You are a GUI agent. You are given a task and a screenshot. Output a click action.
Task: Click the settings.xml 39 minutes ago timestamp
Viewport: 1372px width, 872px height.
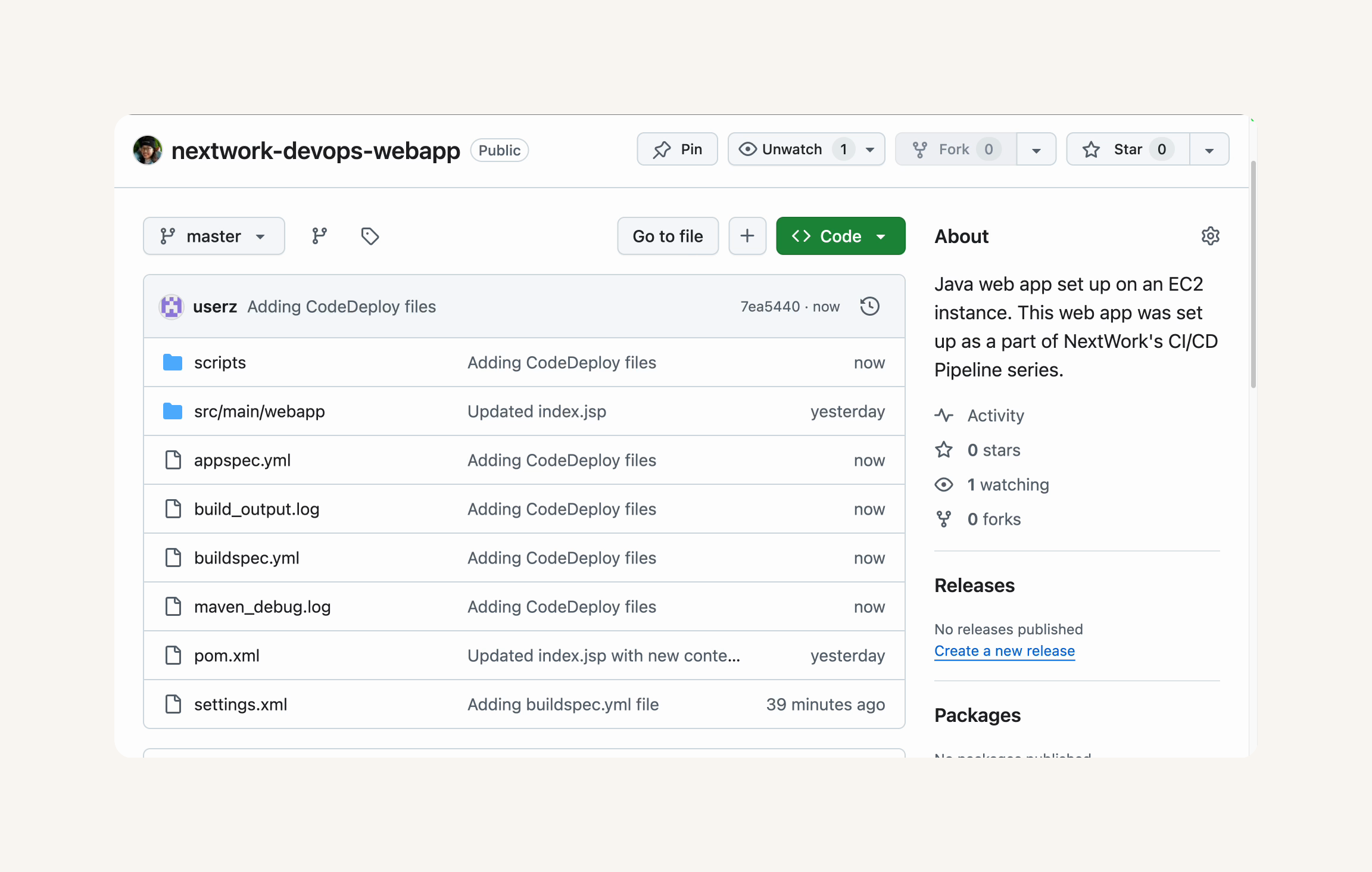(x=825, y=705)
